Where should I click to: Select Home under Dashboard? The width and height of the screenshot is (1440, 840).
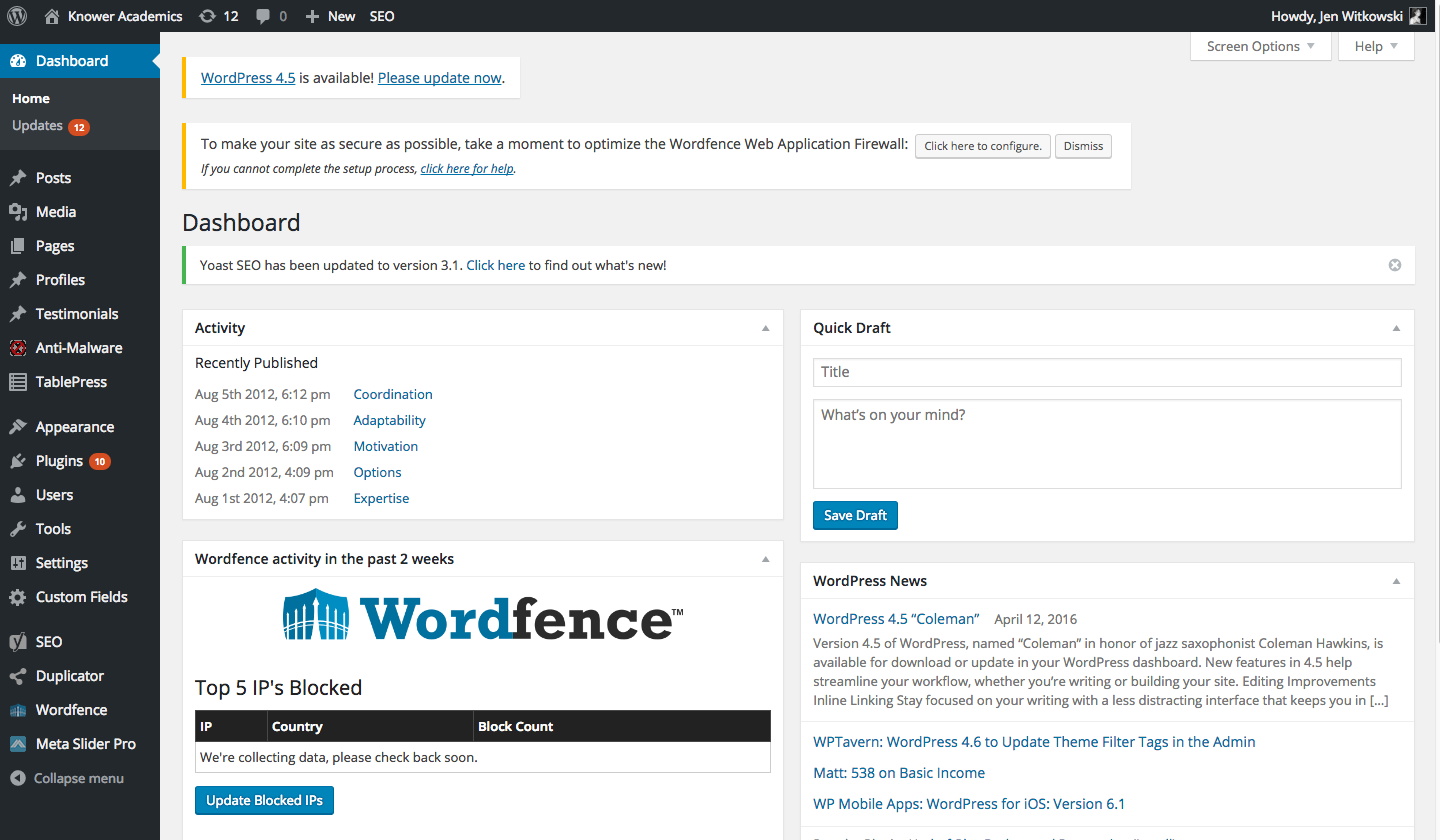[31, 98]
